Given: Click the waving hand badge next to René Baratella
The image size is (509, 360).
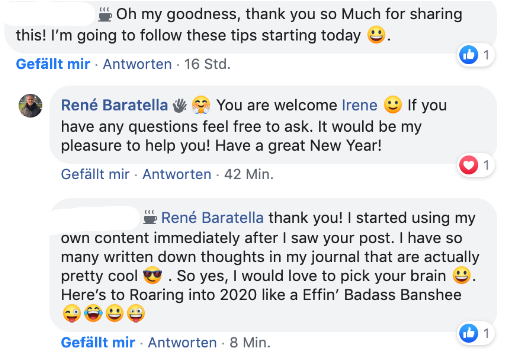Looking at the screenshot, I should pyautogui.click(x=180, y=106).
